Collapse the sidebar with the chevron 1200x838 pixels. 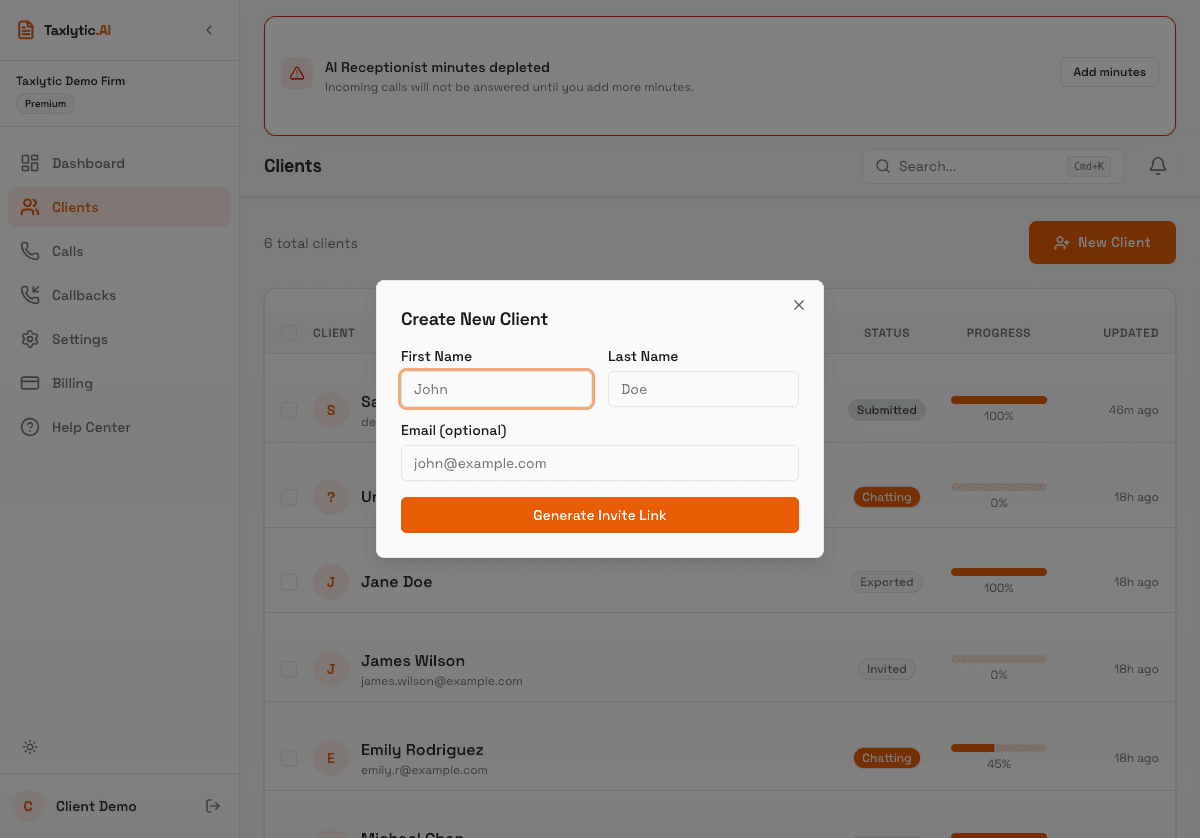[x=209, y=30]
